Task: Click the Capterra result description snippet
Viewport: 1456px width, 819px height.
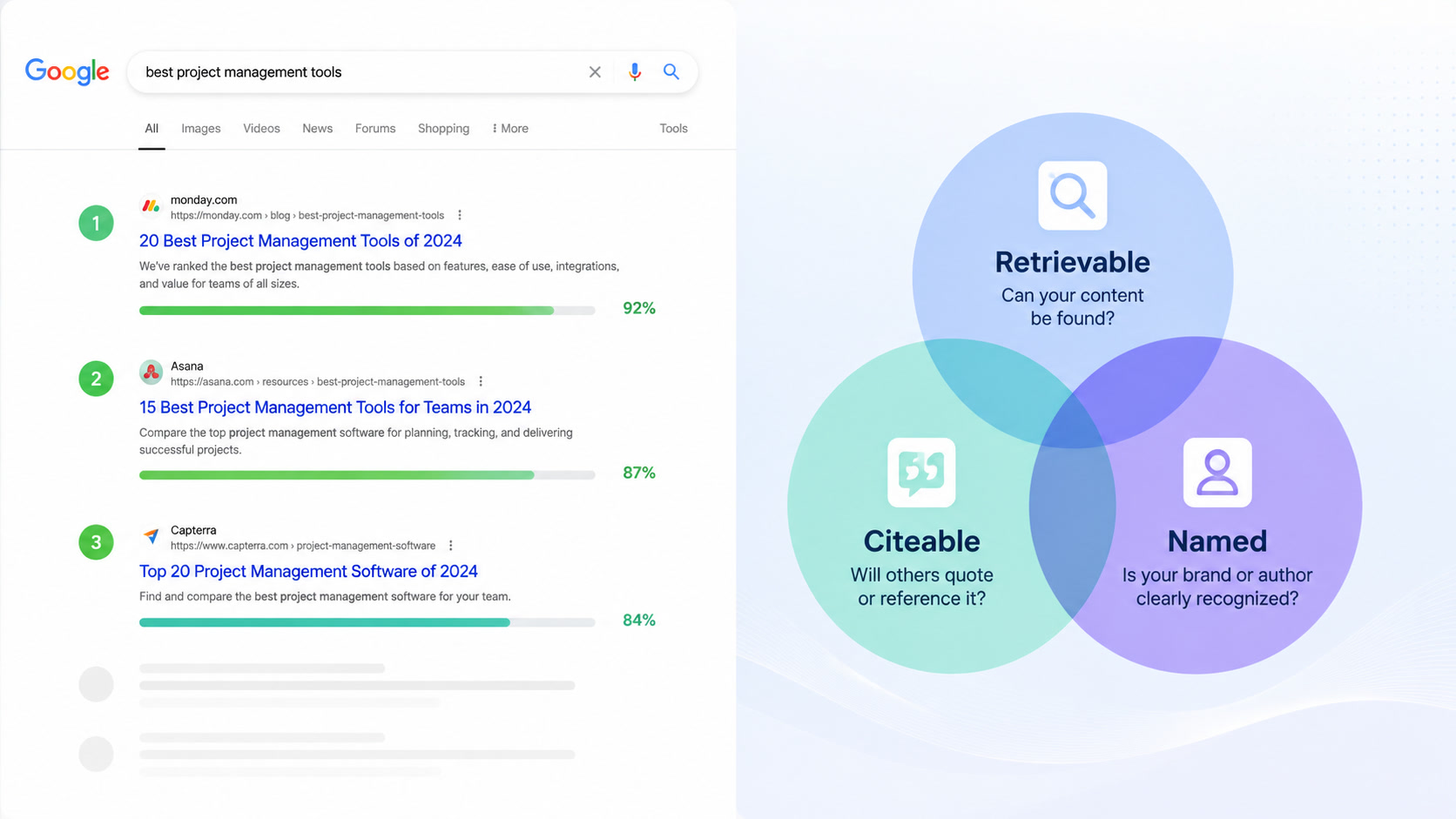Action: 325,597
